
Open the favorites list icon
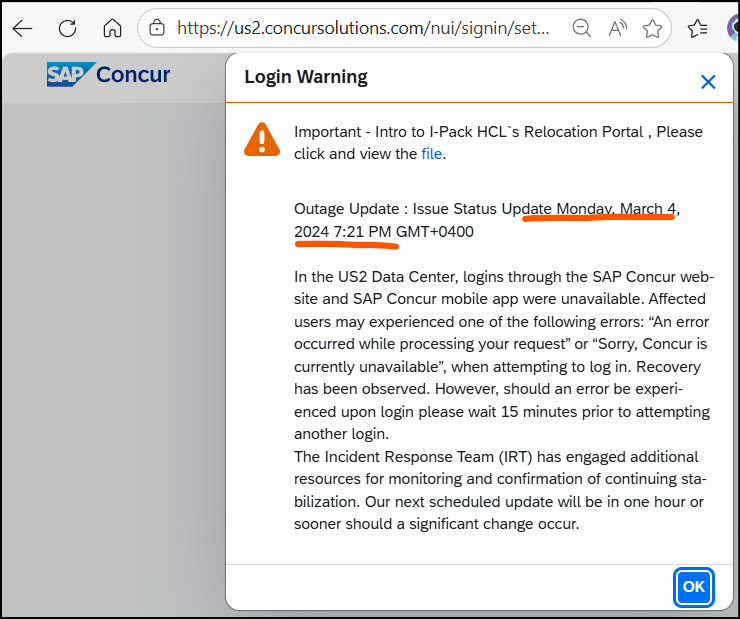pos(698,28)
